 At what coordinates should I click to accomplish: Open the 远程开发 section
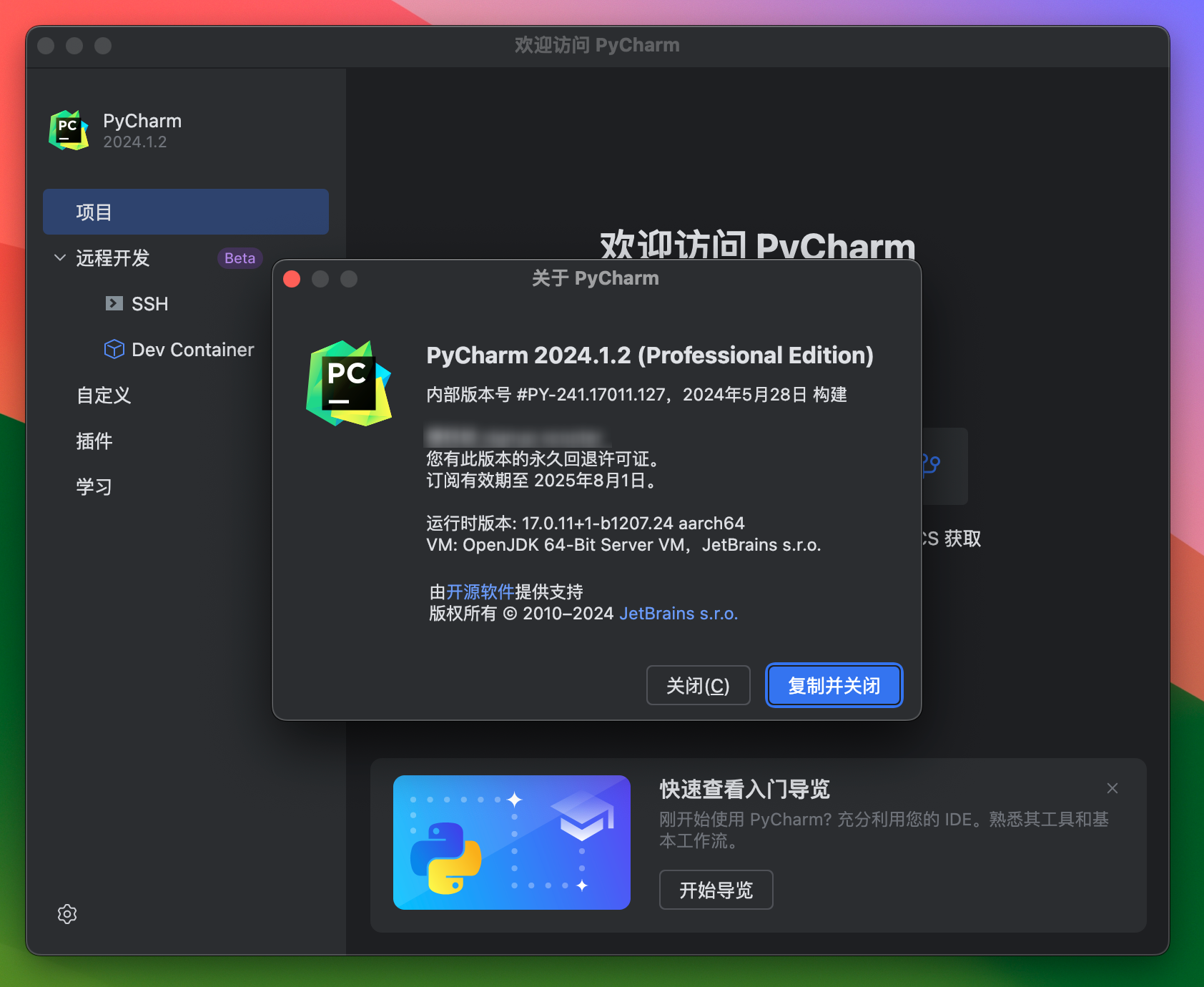click(113, 257)
